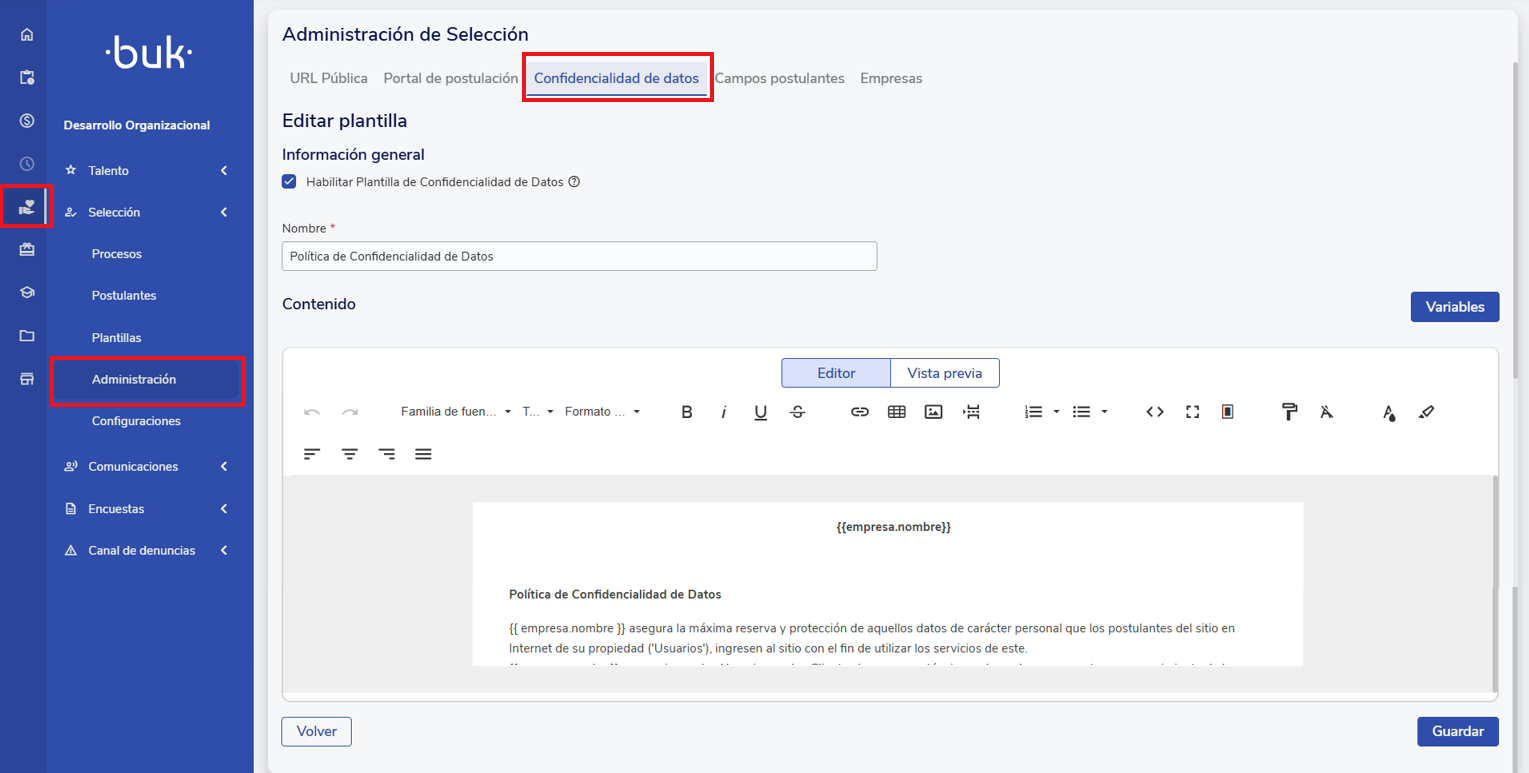Insert a link using the link icon
Image resolution: width=1529 pixels, height=773 pixels.
point(860,412)
